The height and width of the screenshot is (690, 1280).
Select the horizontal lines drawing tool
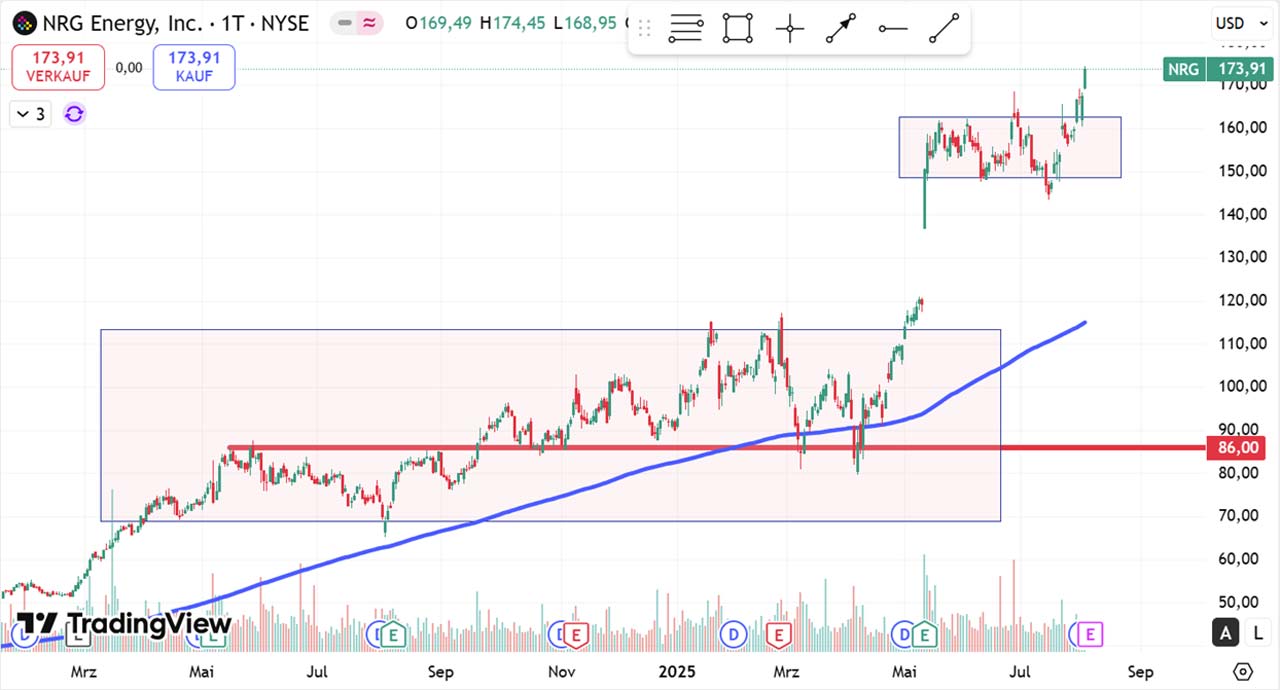(686, 29)
